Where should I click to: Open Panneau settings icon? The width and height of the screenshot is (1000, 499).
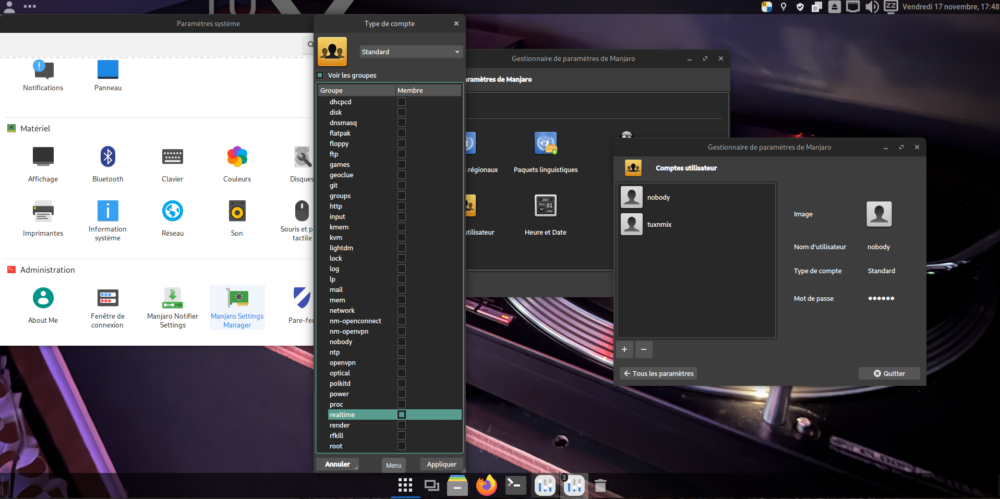108,69
